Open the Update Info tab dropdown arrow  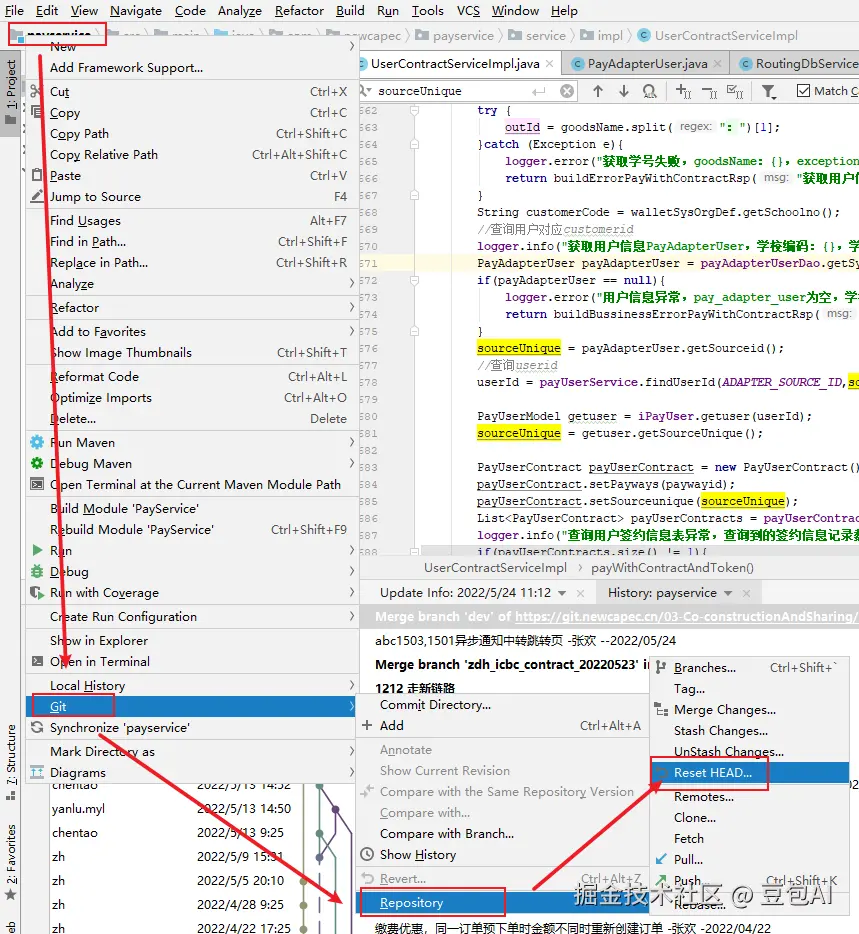562,593
